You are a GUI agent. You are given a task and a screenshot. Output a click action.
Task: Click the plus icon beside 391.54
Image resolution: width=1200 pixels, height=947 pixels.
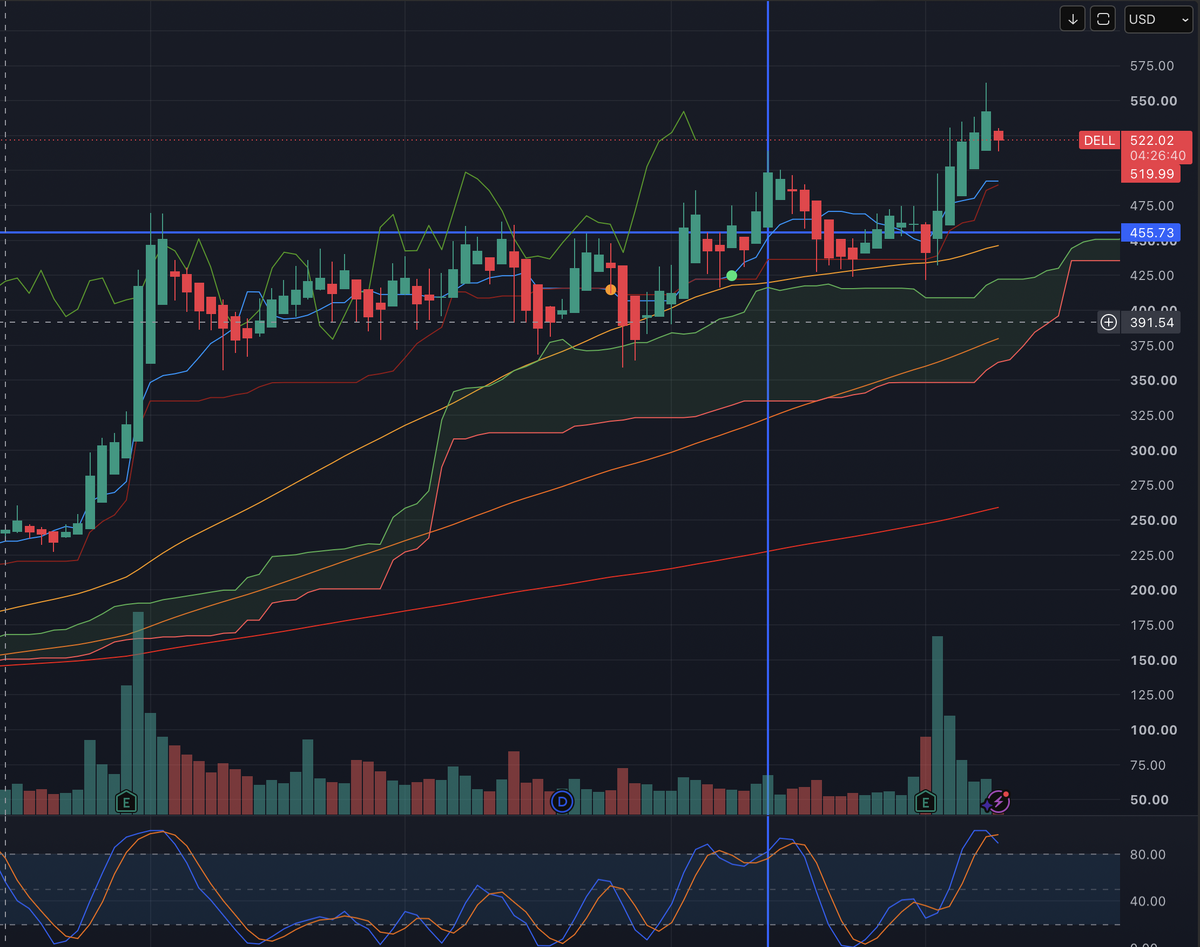click(1108, 322)
